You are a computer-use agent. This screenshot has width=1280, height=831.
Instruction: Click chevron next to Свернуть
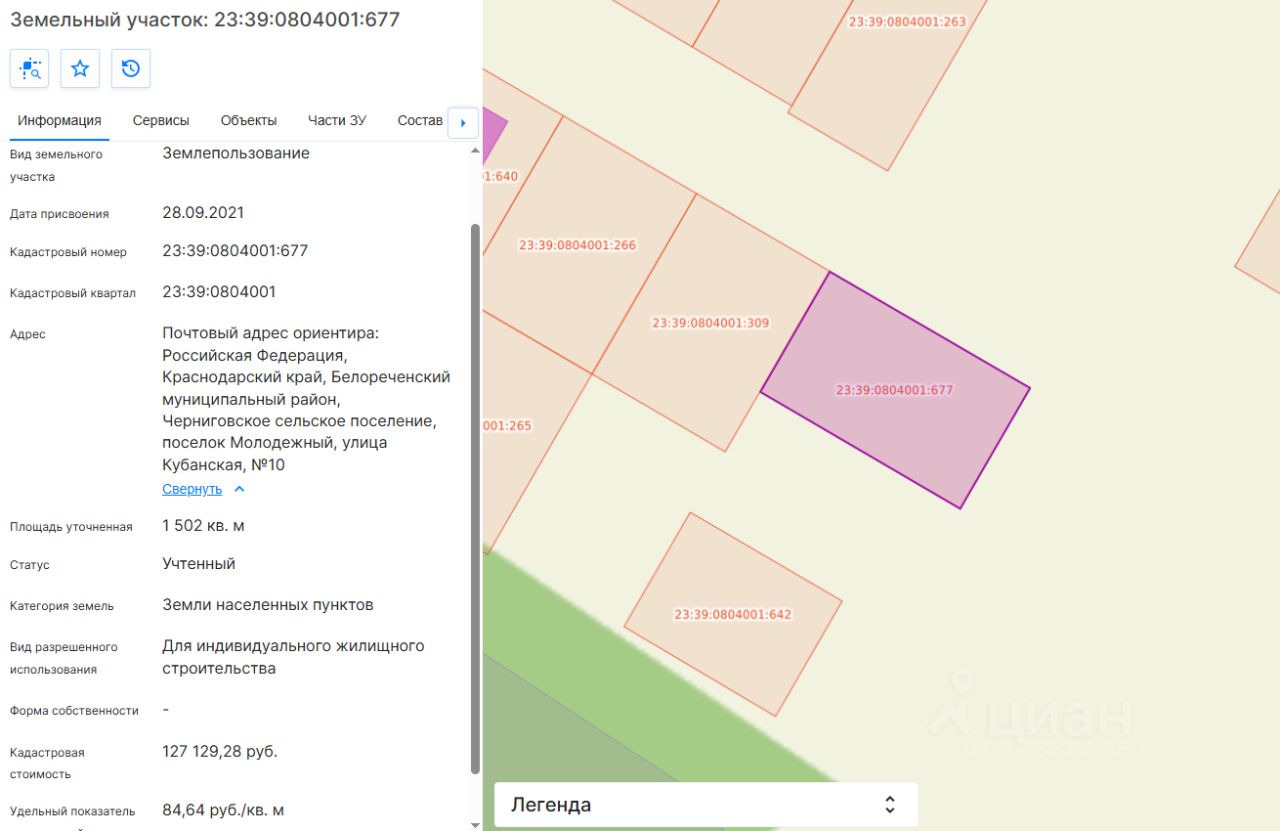[x=239, y=489]
